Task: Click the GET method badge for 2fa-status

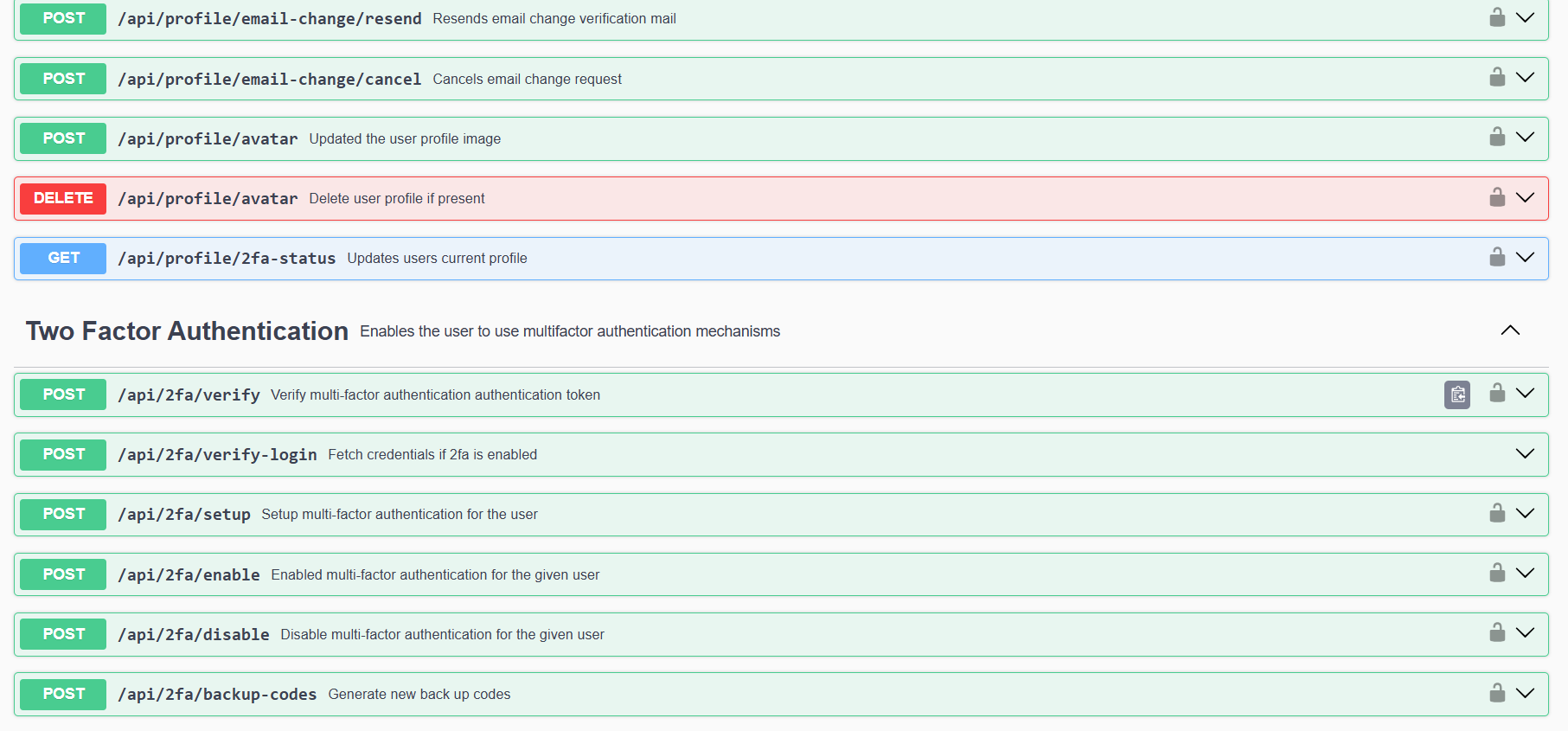Action: (x=63, y=258)
